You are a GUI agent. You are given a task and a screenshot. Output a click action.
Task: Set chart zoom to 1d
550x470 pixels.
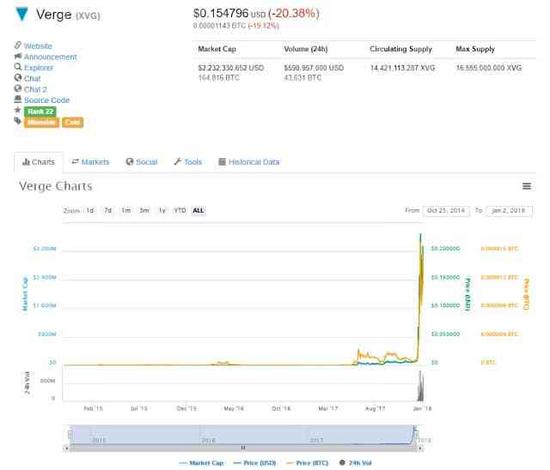click(90, 210)
